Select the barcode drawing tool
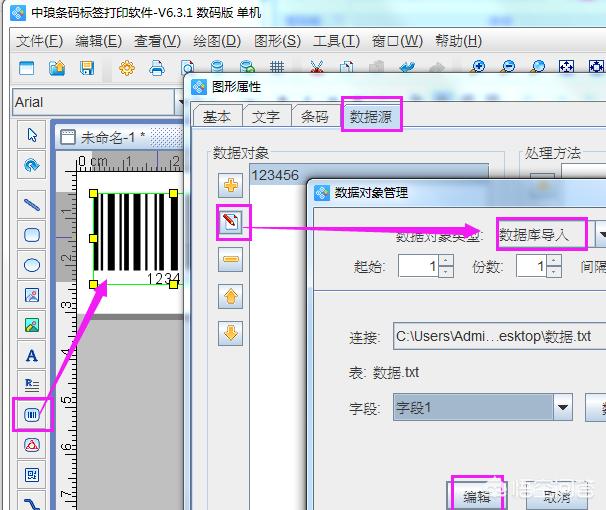Image resolution: width=606 pixels, height=510 pixels. pos(32,415)
